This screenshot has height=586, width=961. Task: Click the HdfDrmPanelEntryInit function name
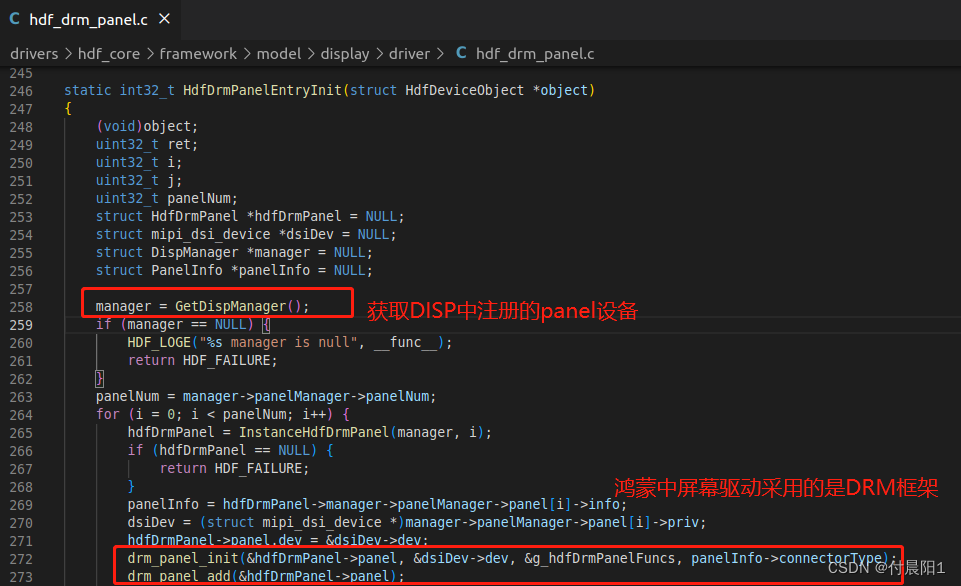pos(262,90)
